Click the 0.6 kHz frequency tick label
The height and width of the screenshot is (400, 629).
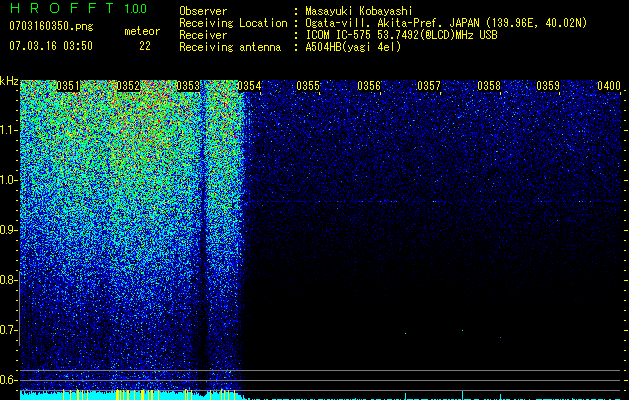click(9, 380)
